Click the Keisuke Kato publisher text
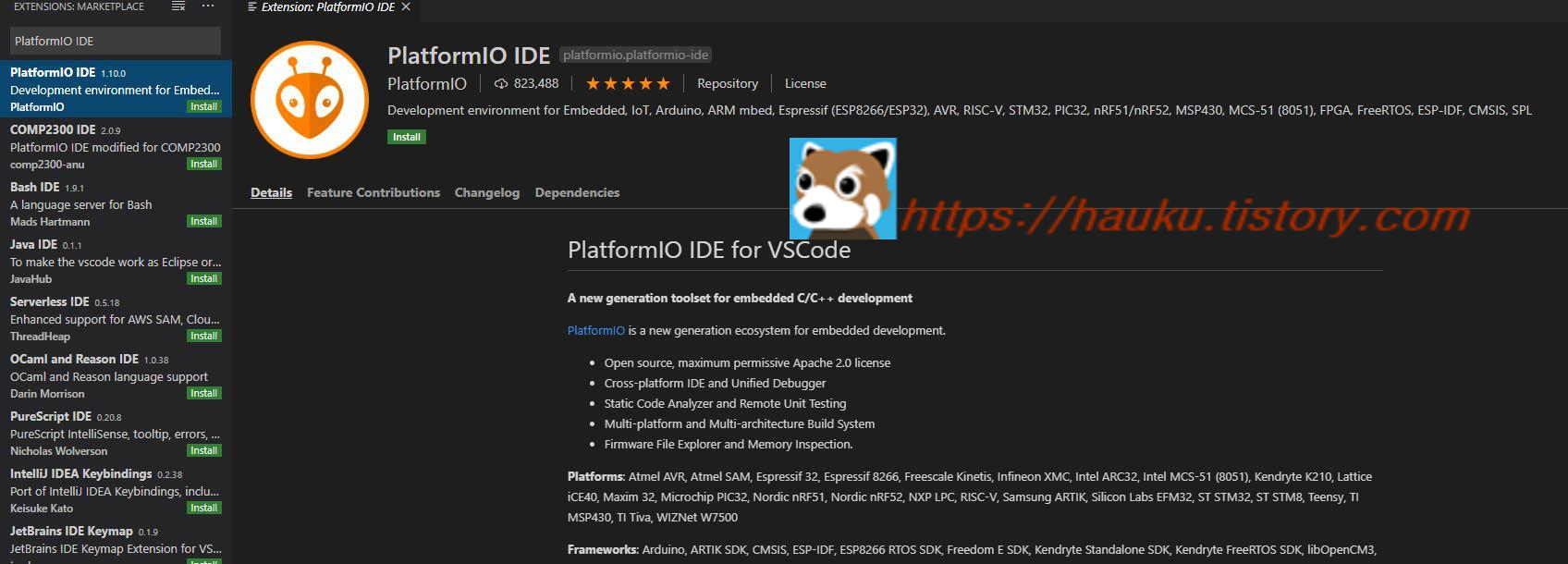This screenshot has height=564, width=1568. pos(42,509)
